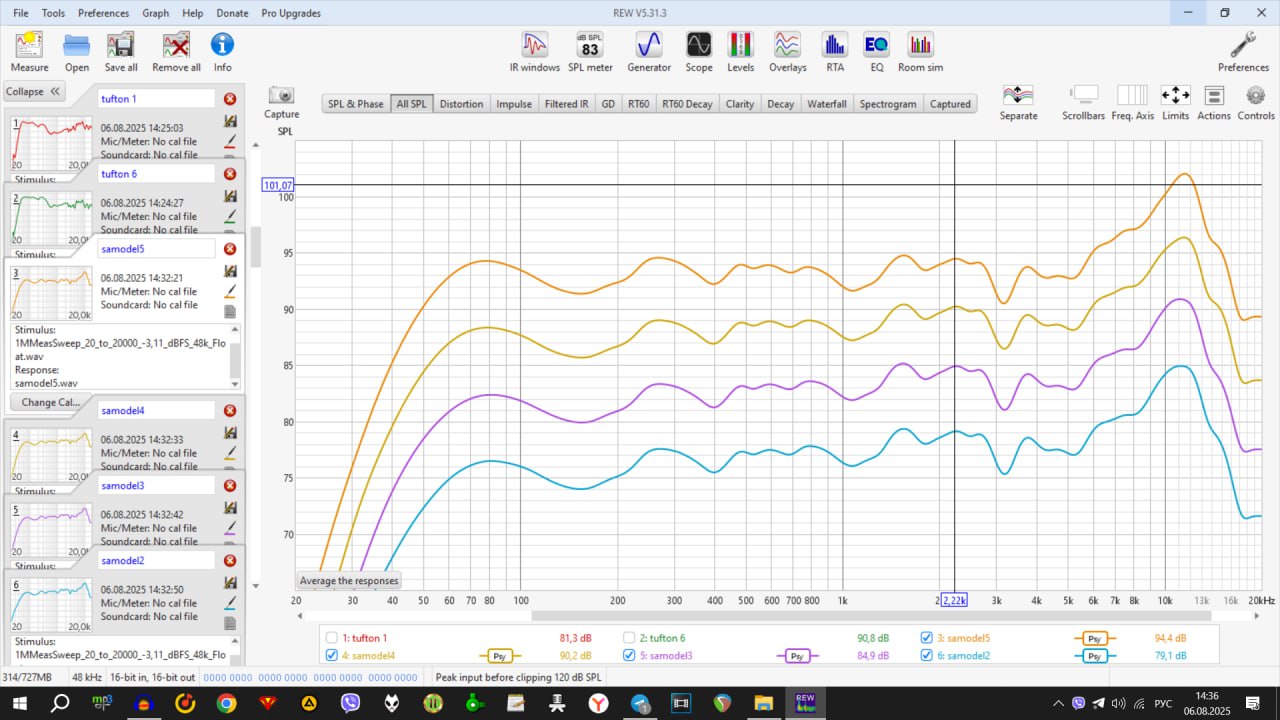Uncheck the samodel5 trace checkbox
Screen dimensions: 1280x720
point(927,638)
